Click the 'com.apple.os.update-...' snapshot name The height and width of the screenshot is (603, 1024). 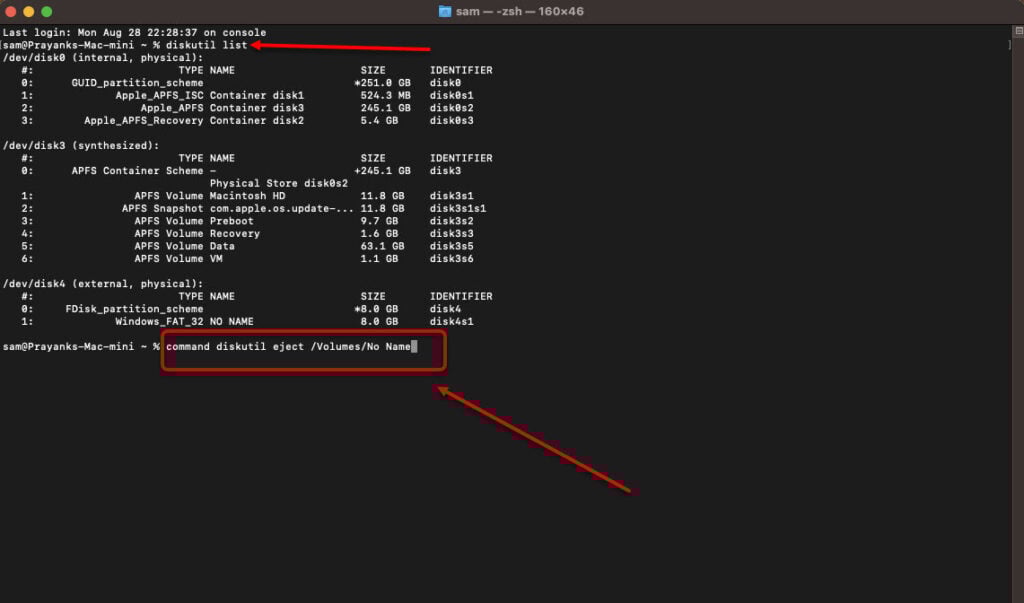(281, 208)
